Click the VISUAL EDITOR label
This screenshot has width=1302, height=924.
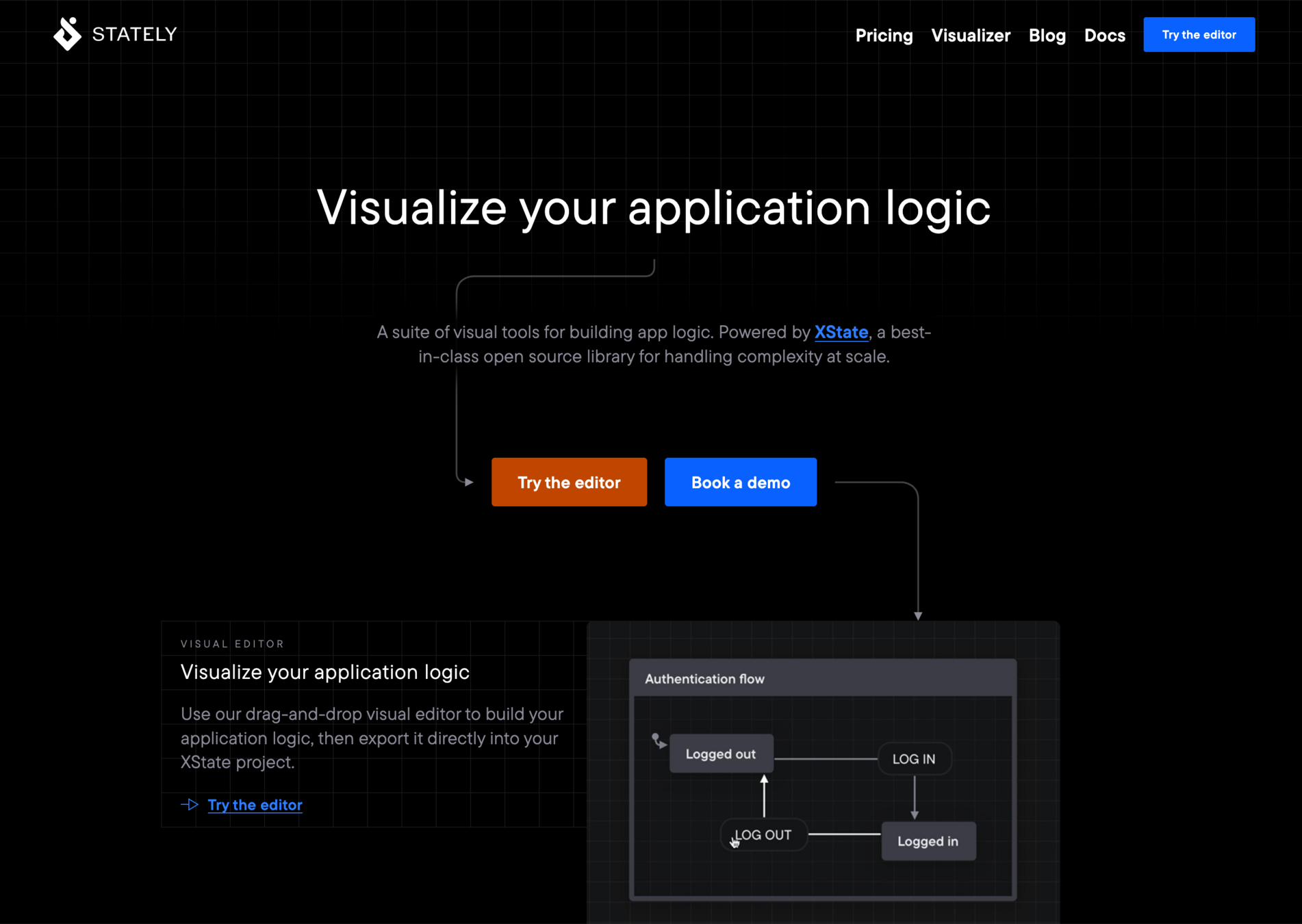pyautogui.click(x=233, y=644)
